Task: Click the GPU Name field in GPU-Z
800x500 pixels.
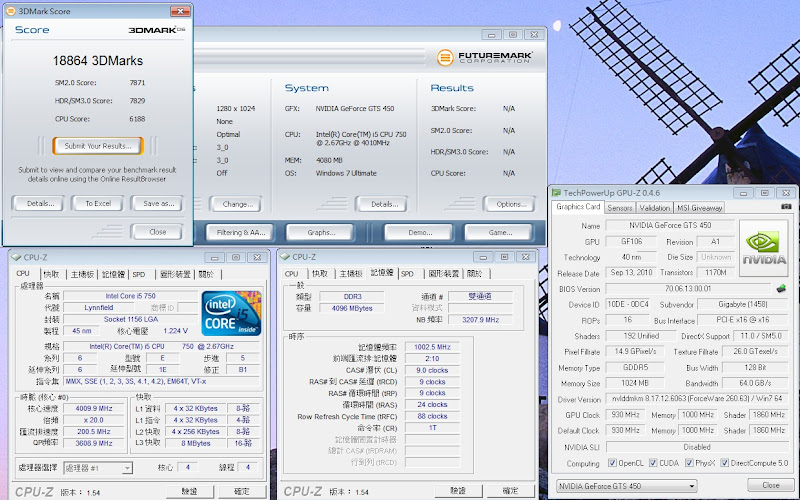Action: (x=669, y=225)
